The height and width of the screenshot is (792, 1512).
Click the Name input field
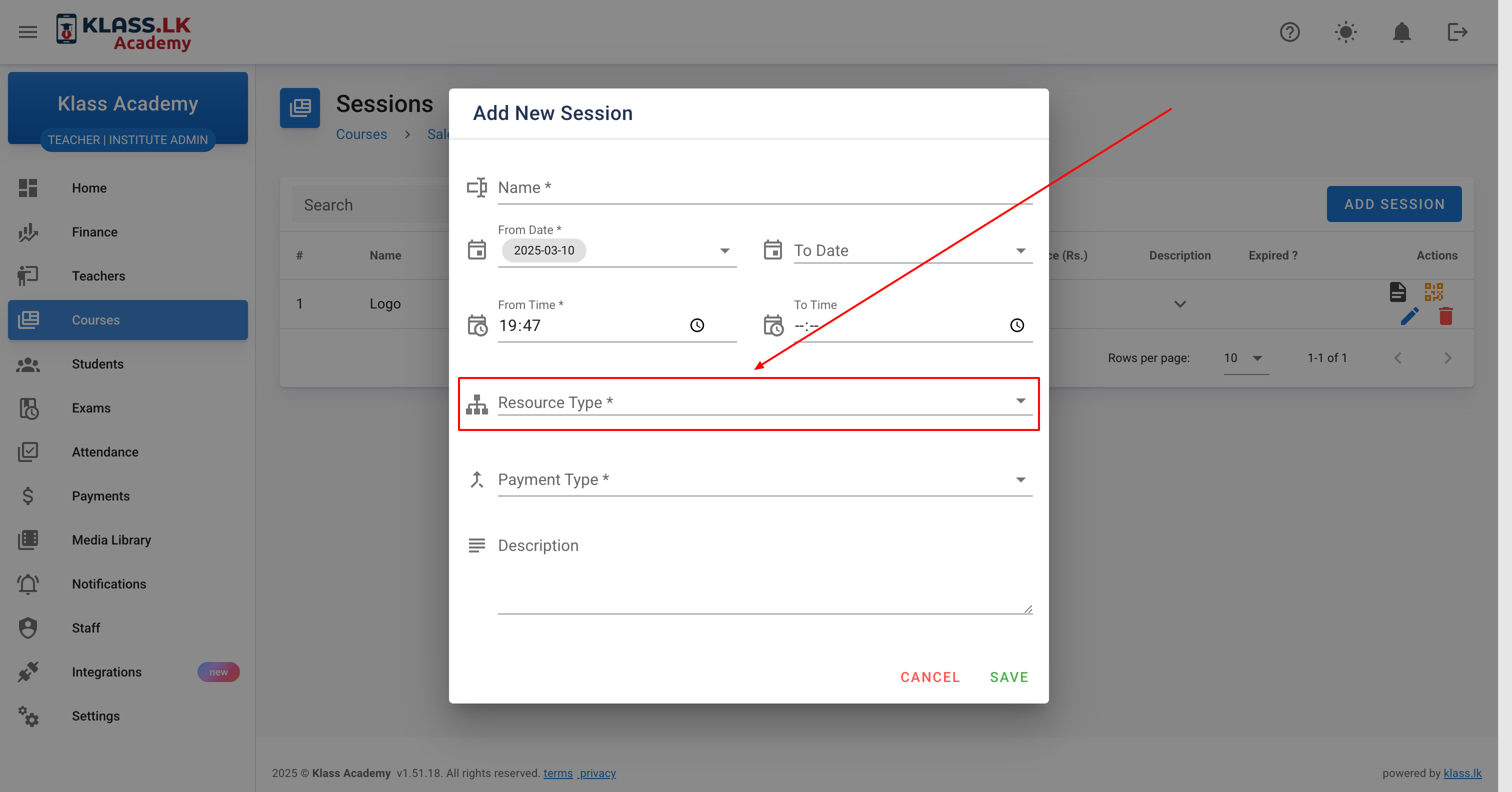(764, 188)
